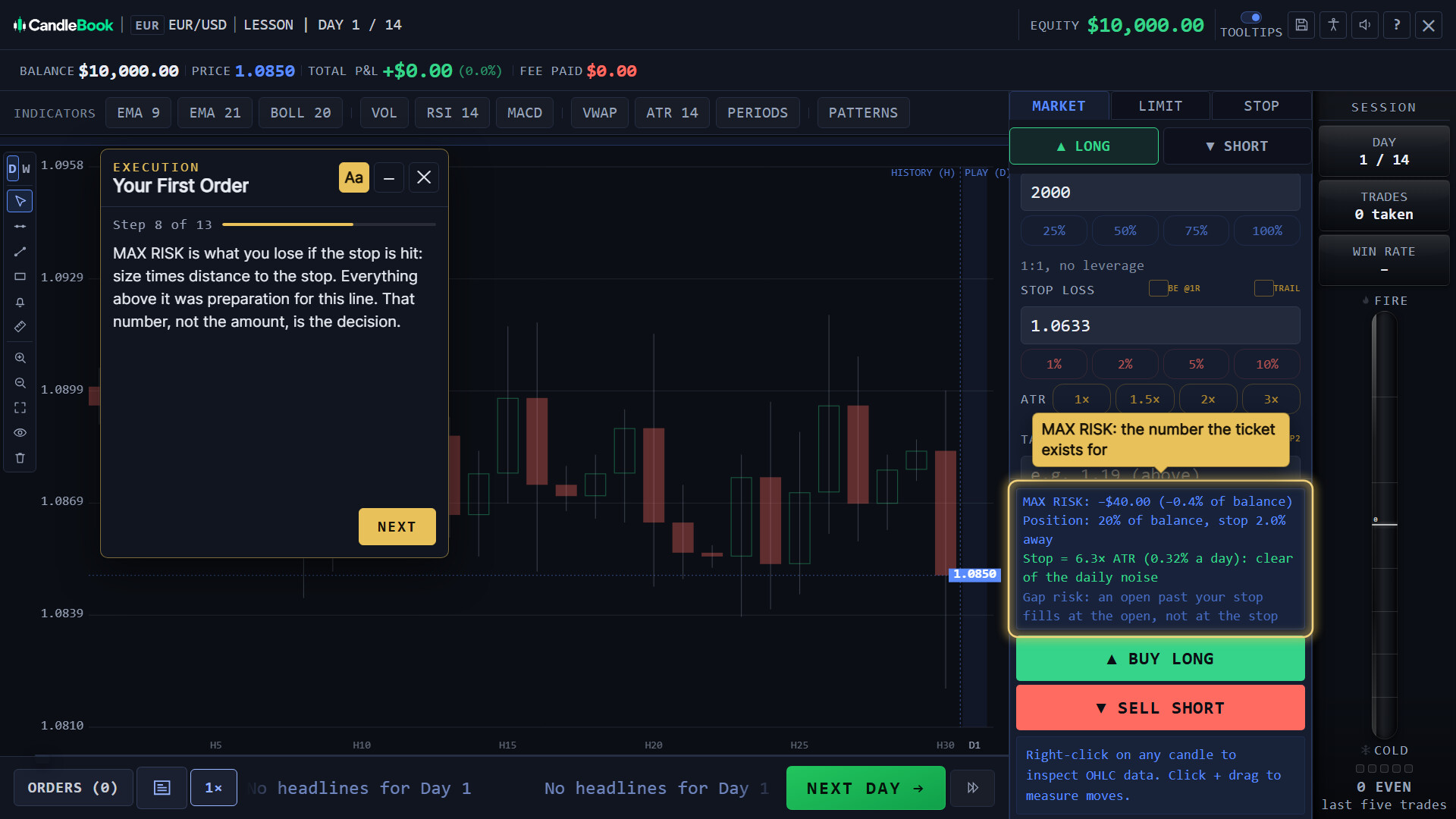The image size is (1456, 819).
Task: Set ATR stop to 3x
Action: point(1271,399)
